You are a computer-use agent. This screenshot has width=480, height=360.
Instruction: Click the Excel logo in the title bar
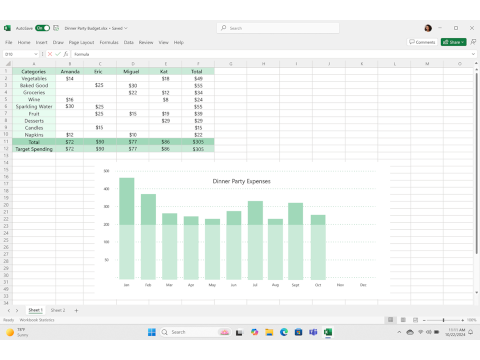point(7,28)
